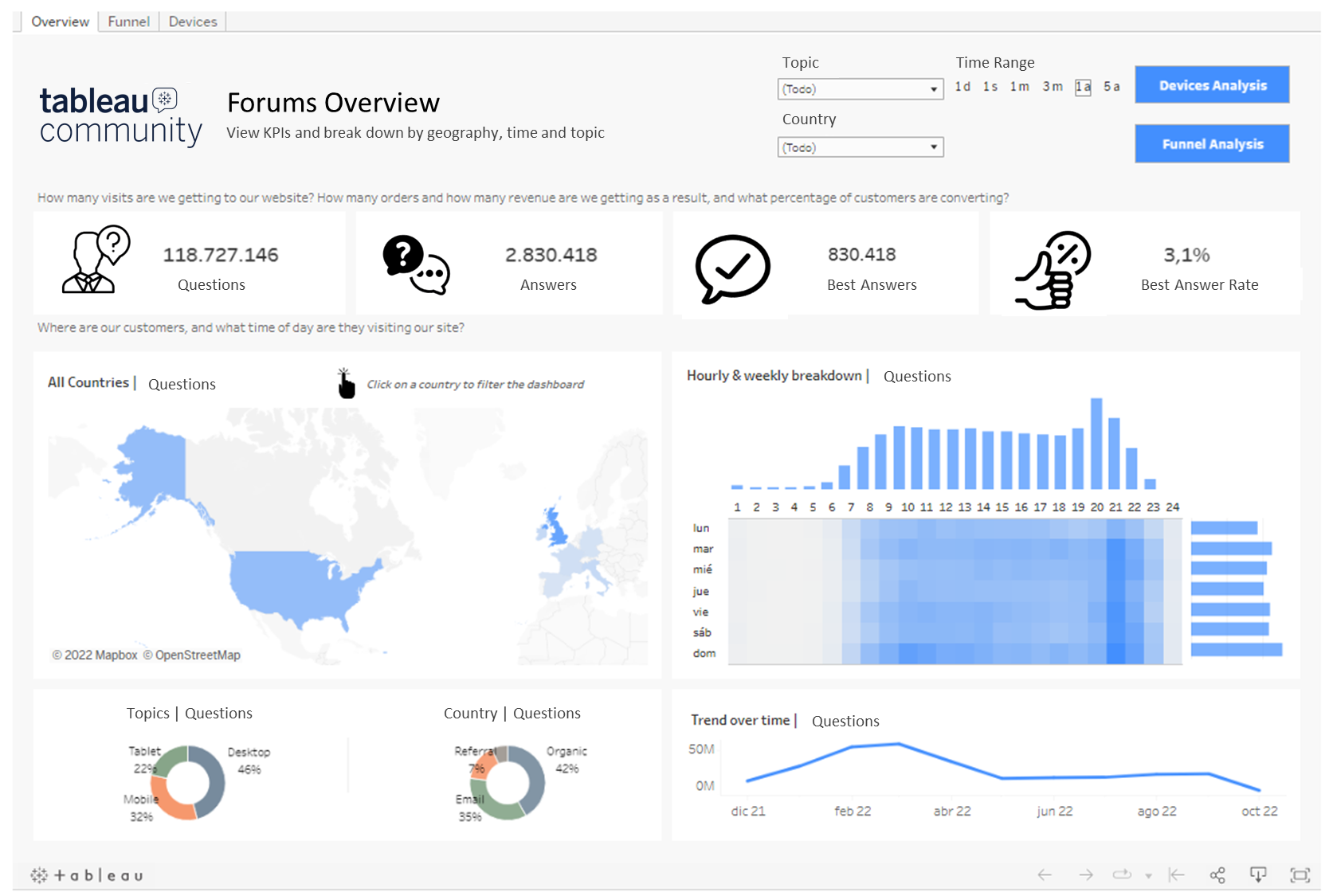Select the 1d time range option
Viewport: 1329px width, 896px height.
[962, 87]
